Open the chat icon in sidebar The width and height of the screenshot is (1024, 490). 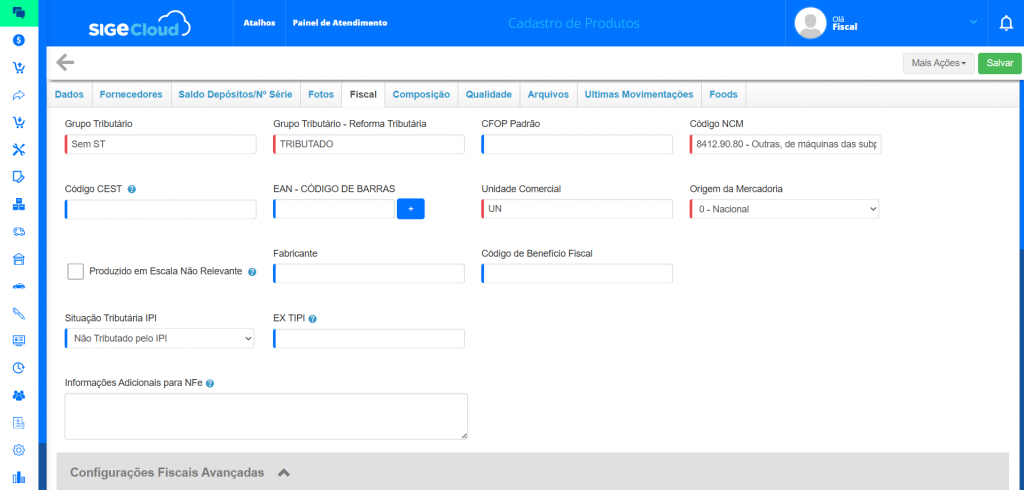tap(18, 13)
